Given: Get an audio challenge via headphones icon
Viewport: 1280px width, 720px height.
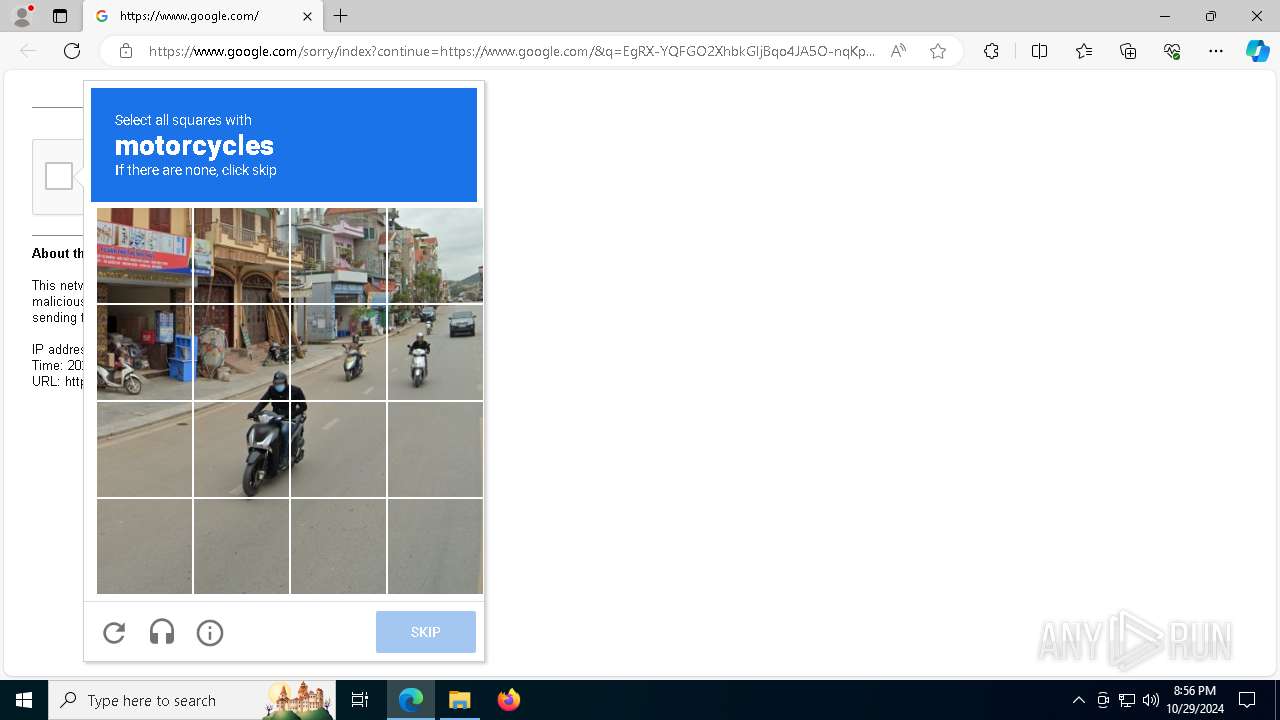Looking at the screenshot, I should [162, 632].
